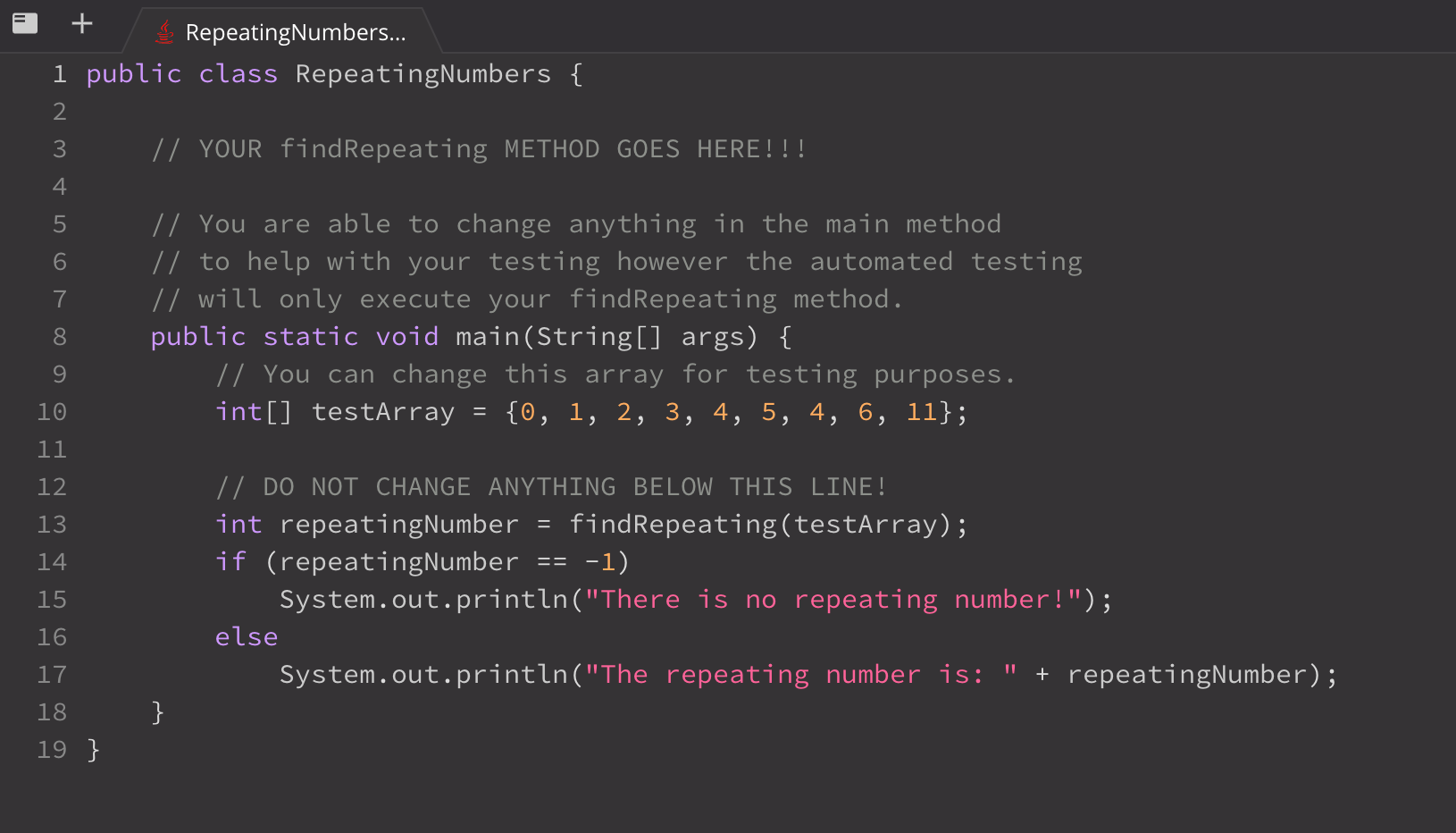Click the DO NOT CHANGE comment on line 12
This screenshot has width=1456, height=833.
(551, 486)
